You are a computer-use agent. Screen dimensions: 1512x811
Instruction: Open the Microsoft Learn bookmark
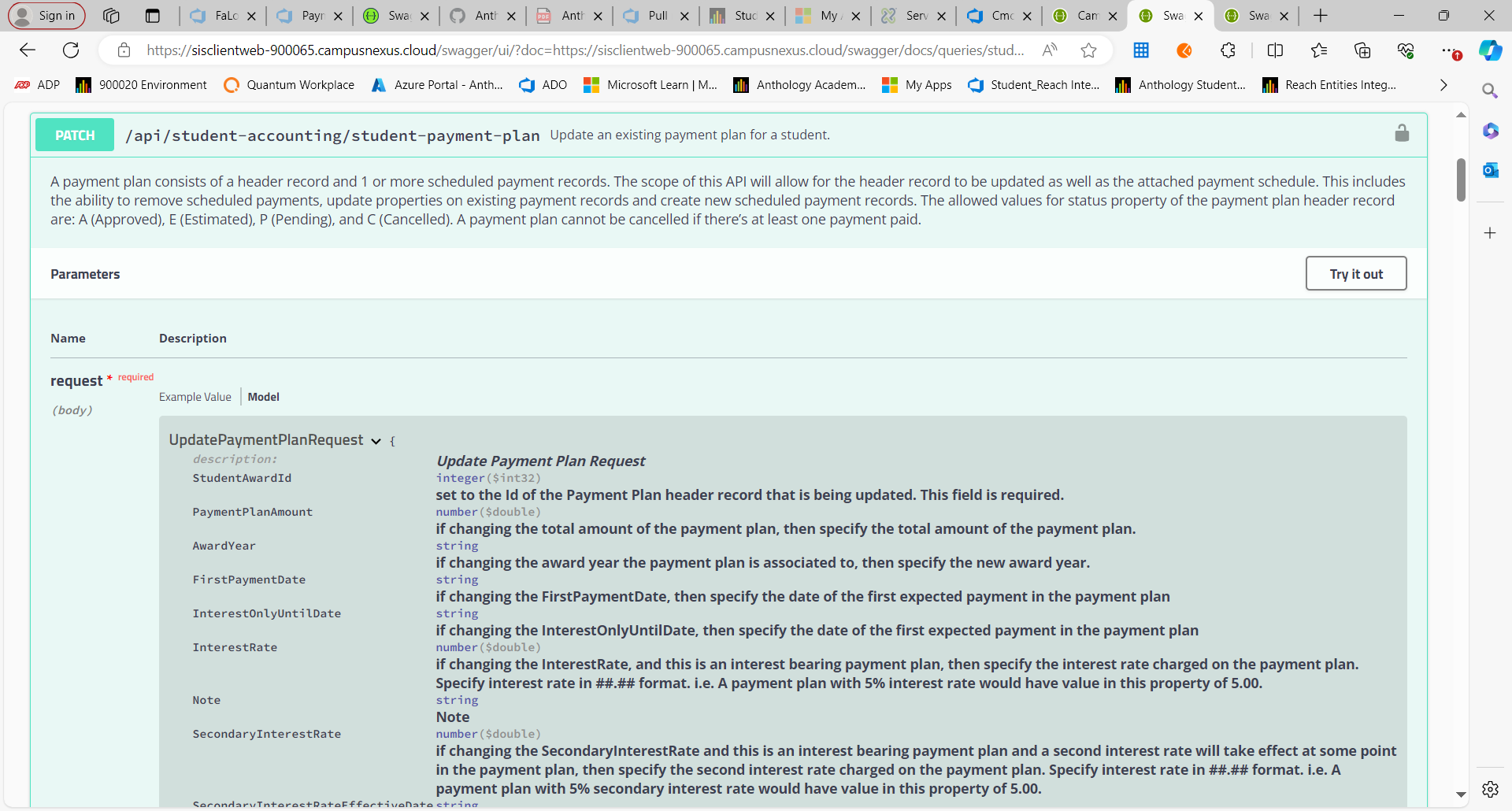(x=650, y=85)
